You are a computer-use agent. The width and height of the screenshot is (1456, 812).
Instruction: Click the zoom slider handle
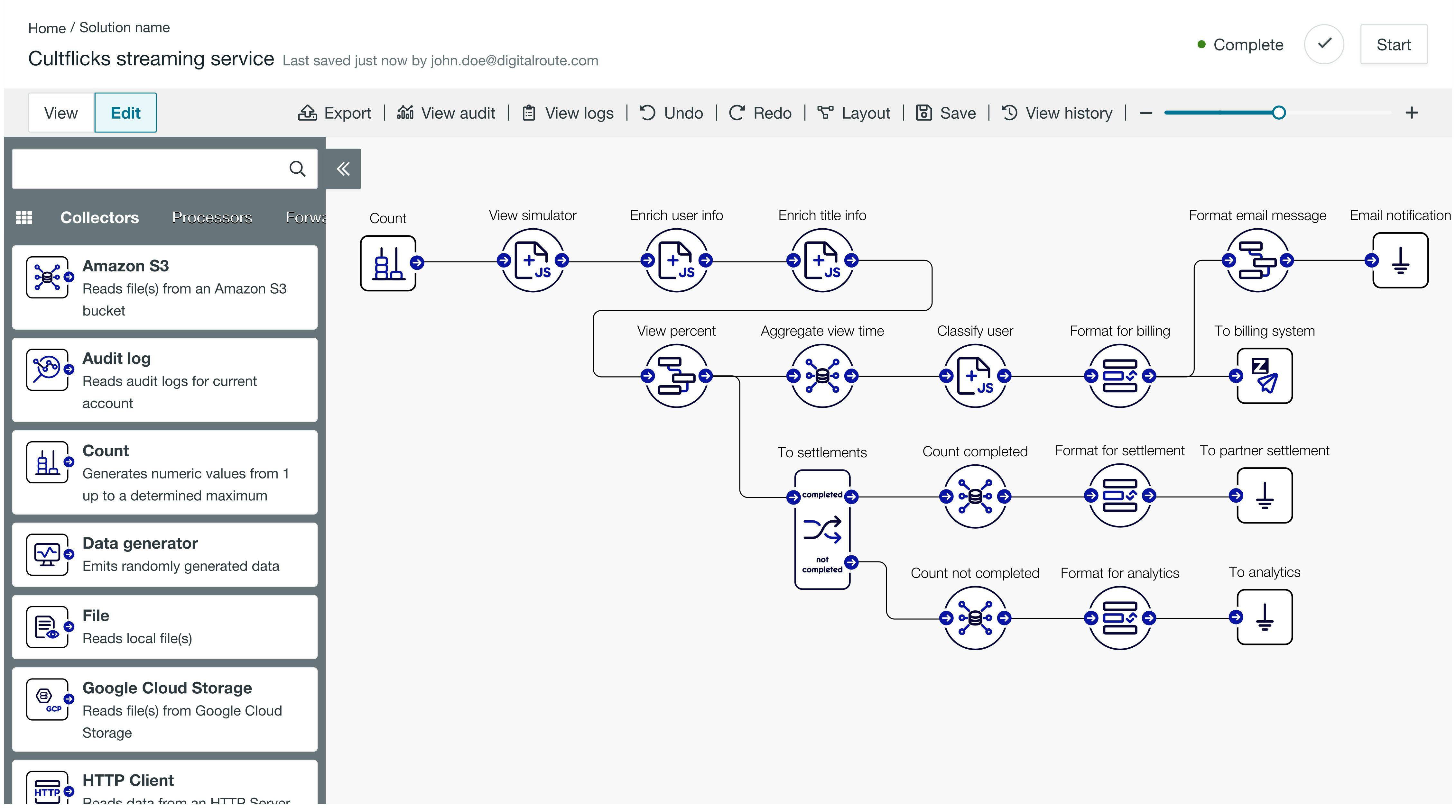tap(1279, 113)
